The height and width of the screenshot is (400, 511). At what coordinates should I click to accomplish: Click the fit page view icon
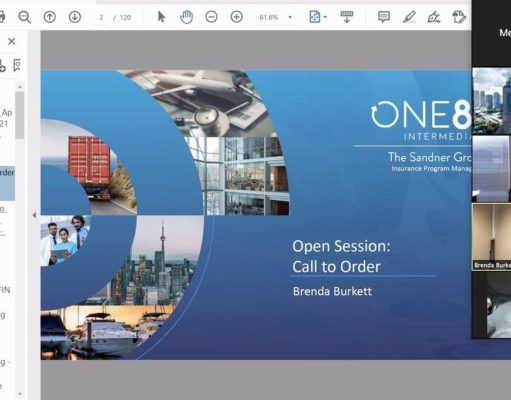[315, 17]
